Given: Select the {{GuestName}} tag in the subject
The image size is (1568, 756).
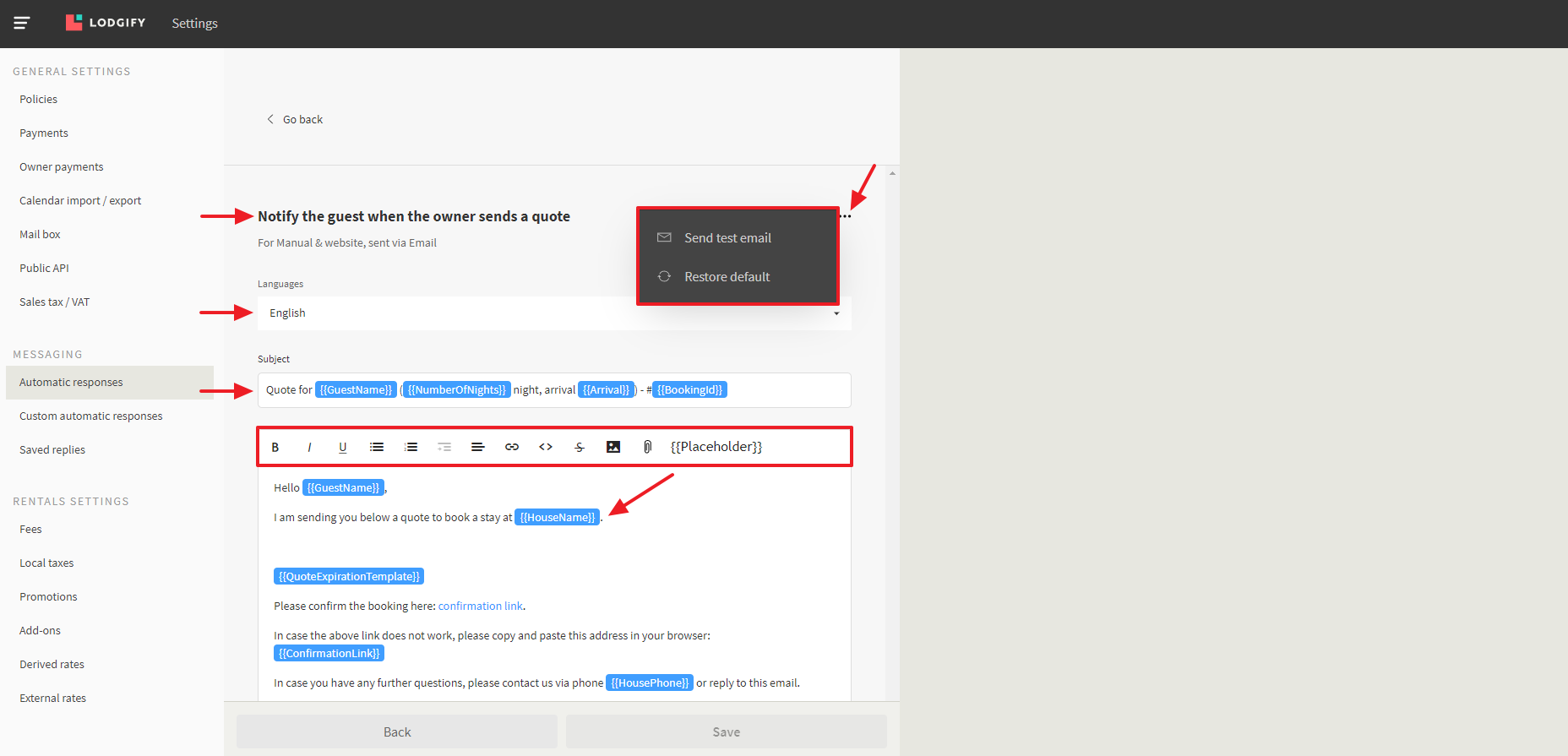Looking at the screenshot, I should click(356, 389).
